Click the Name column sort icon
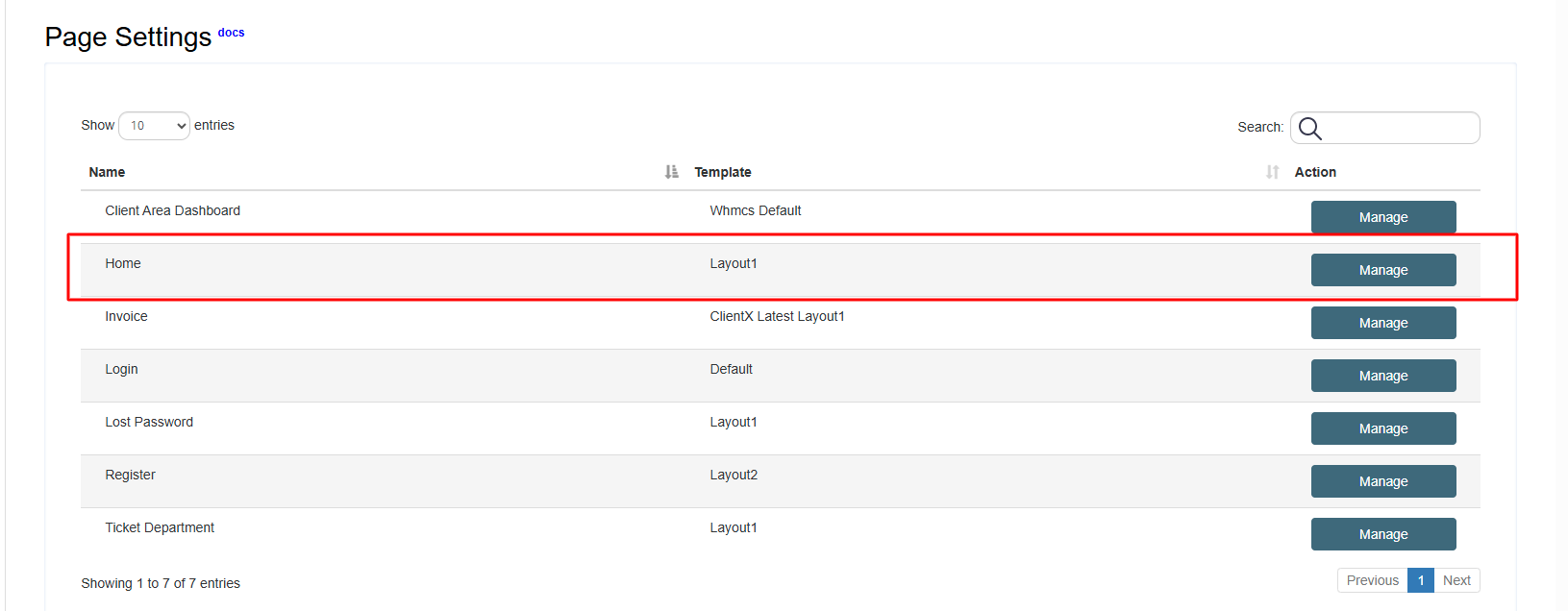 click(671, 172)
